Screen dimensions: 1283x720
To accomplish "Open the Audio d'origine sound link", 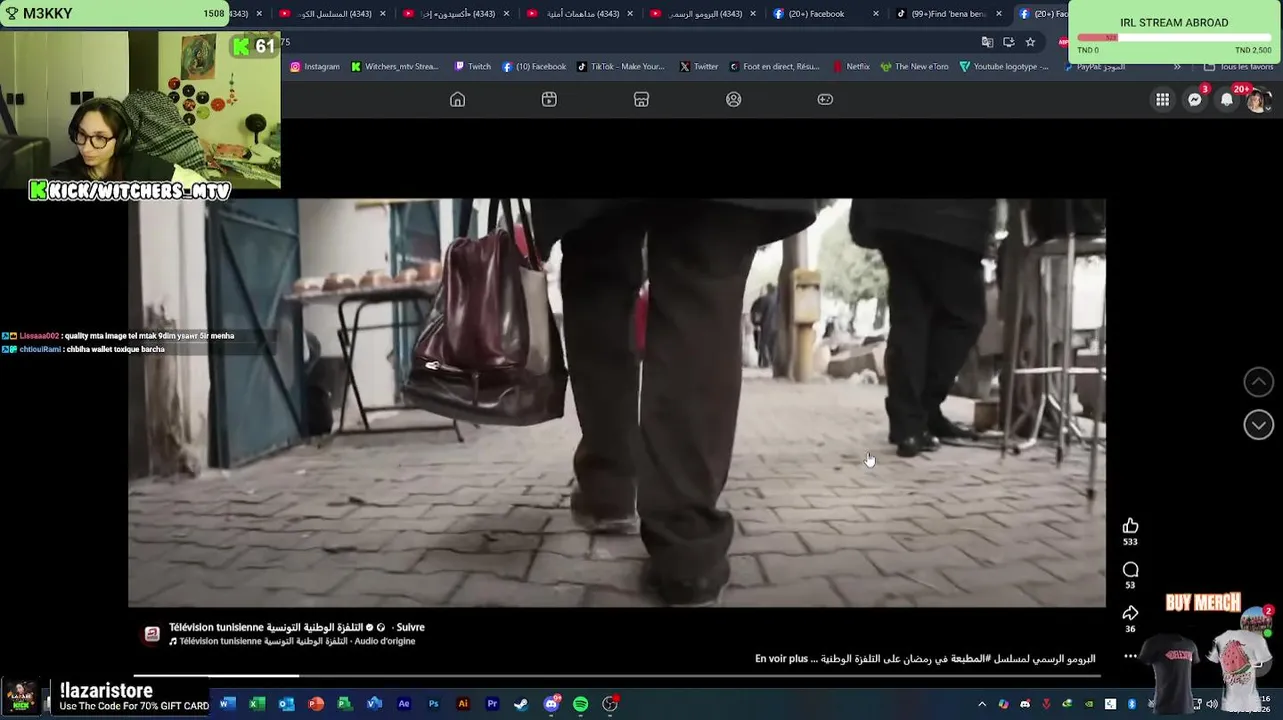I will point(385,641).
